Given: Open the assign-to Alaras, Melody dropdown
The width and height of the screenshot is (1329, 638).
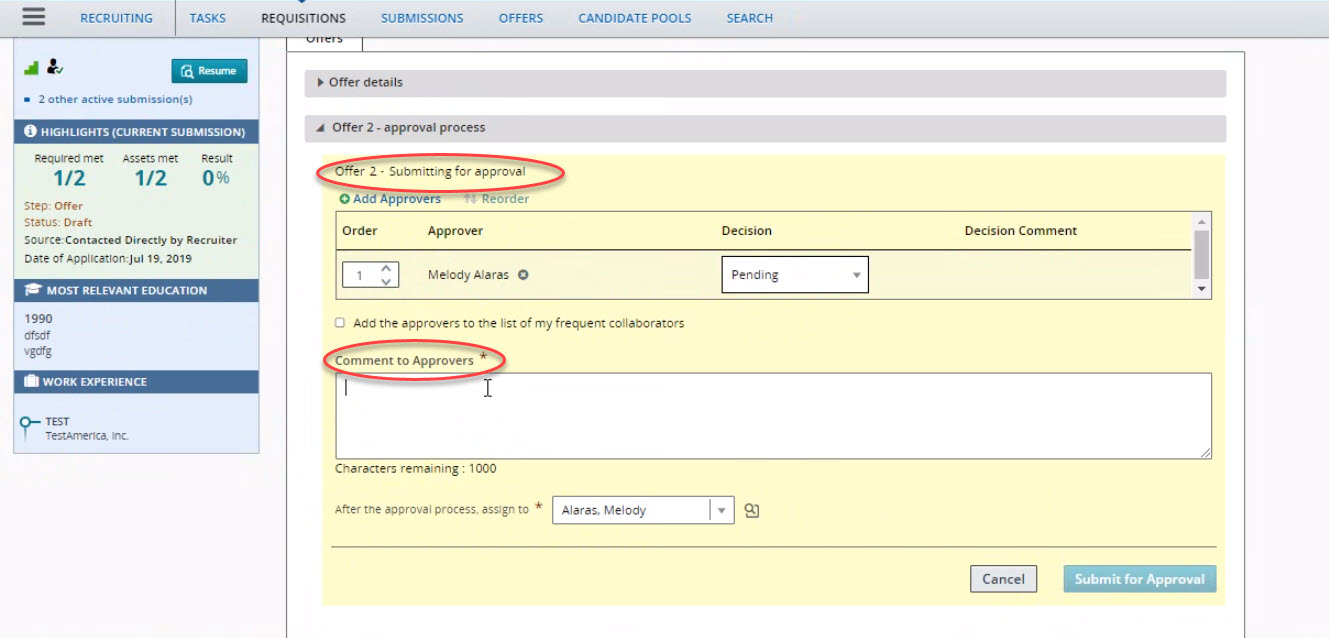Looking at the screenshot, I should coord(643,510).
